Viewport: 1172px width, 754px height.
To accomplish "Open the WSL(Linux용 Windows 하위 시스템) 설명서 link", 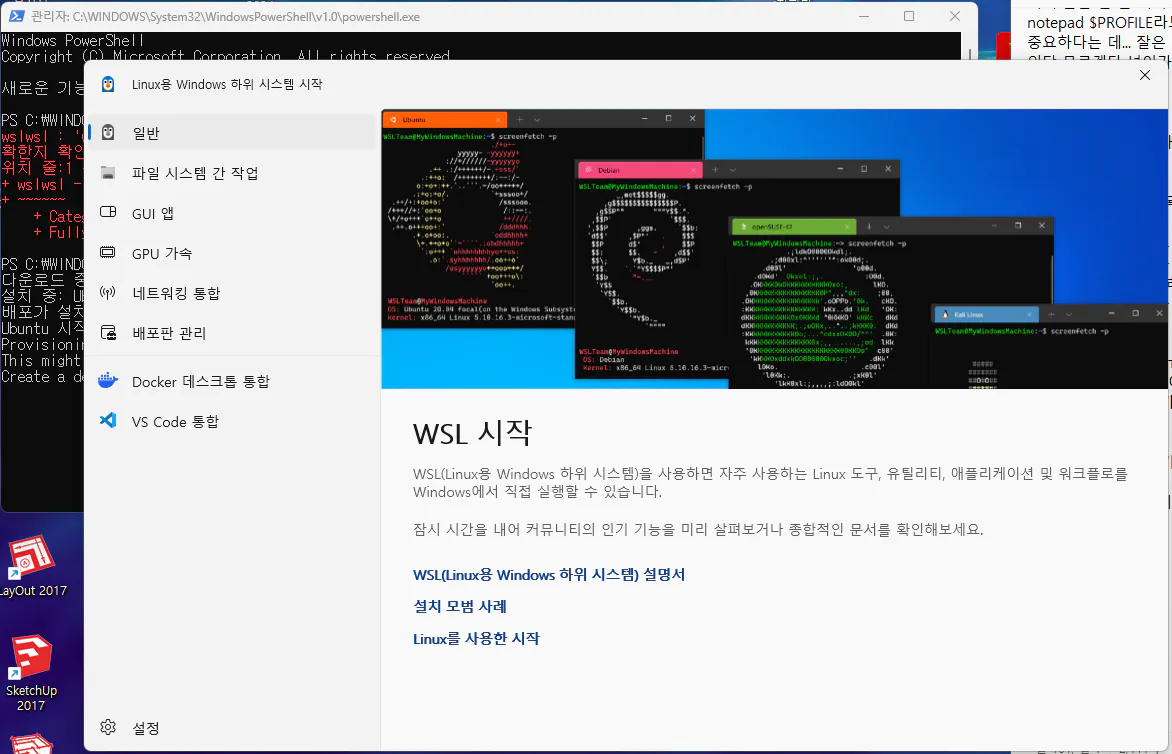I will pyautogui.click(x=549, y=575).
